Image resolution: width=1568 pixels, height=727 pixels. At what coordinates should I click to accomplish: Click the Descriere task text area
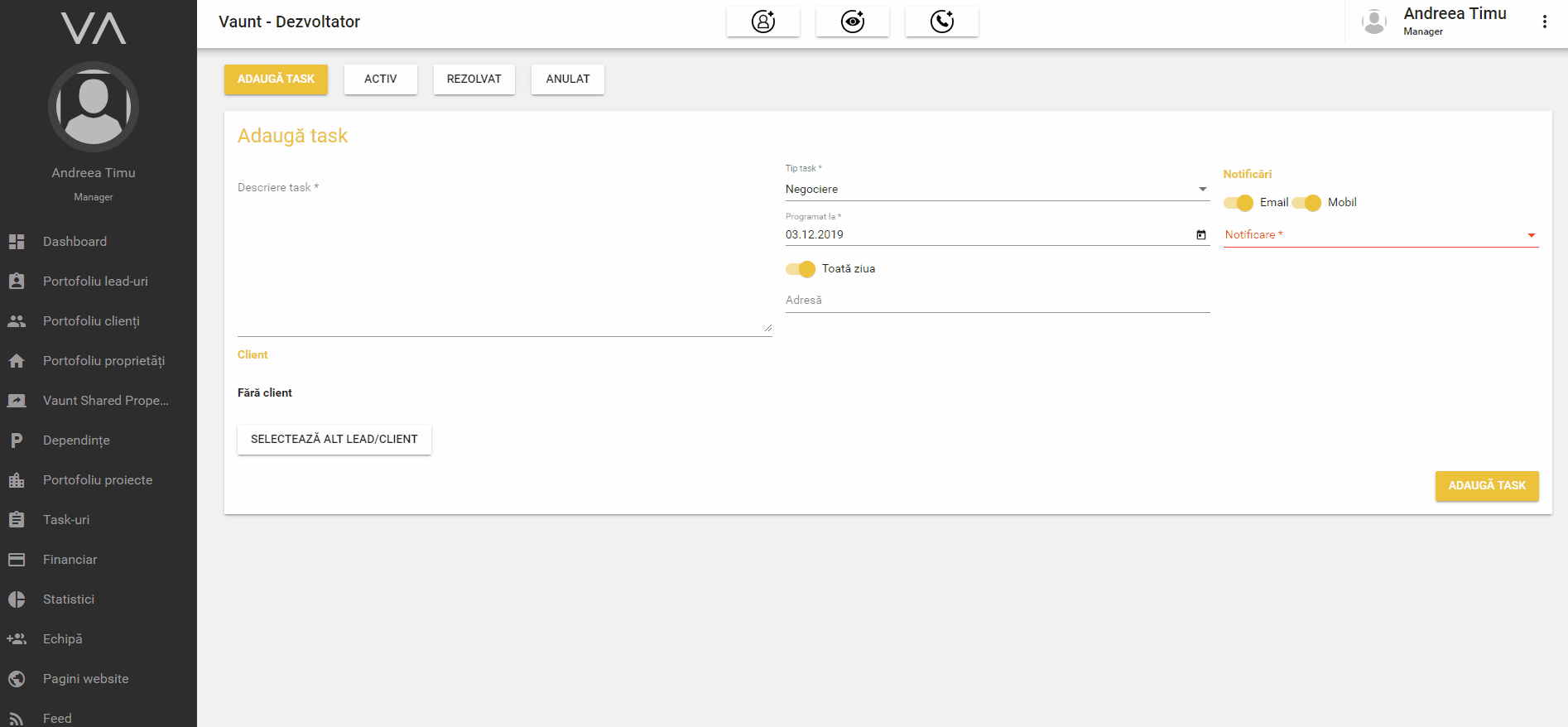(503, 257)
